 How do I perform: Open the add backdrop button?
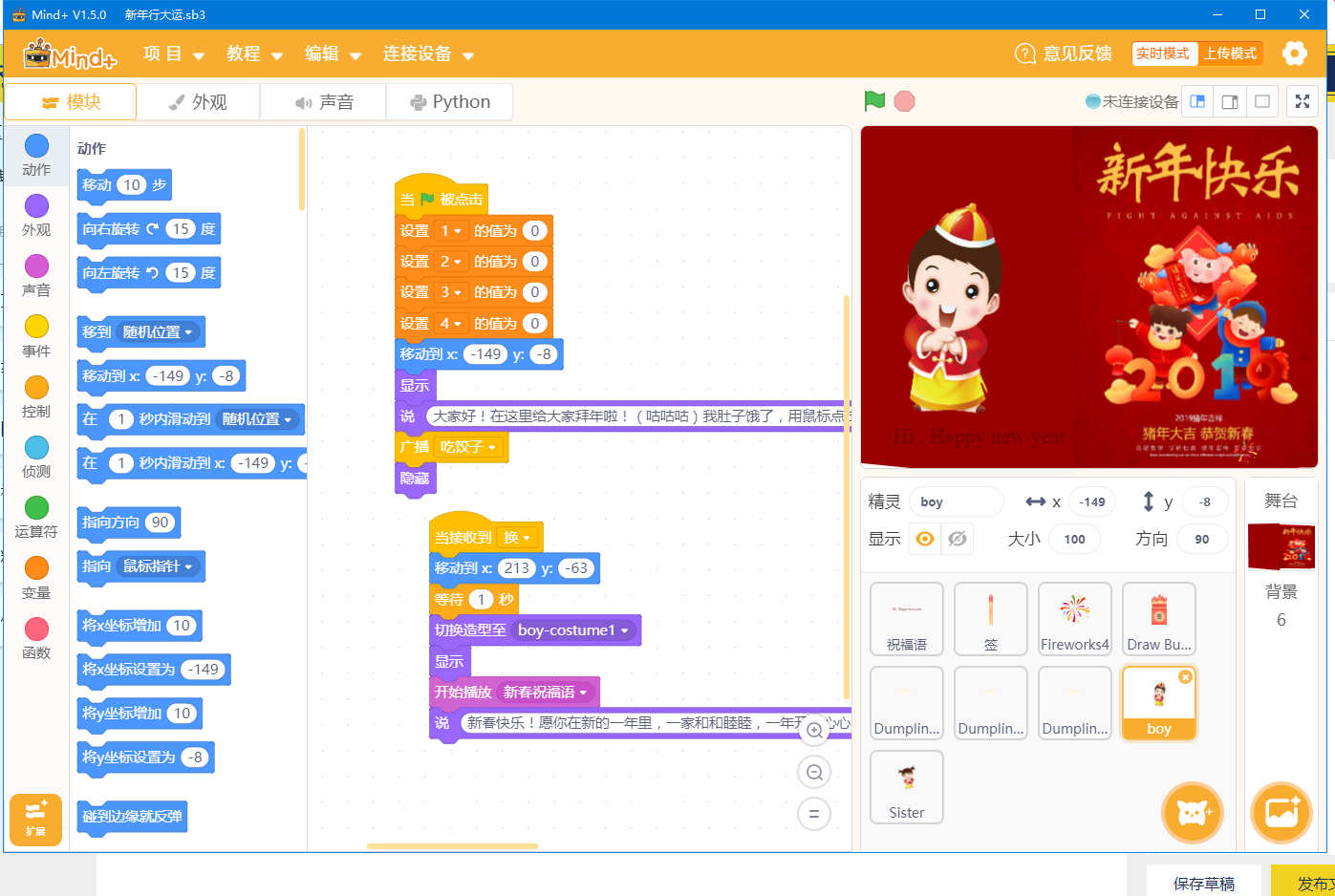[1281, 813]
